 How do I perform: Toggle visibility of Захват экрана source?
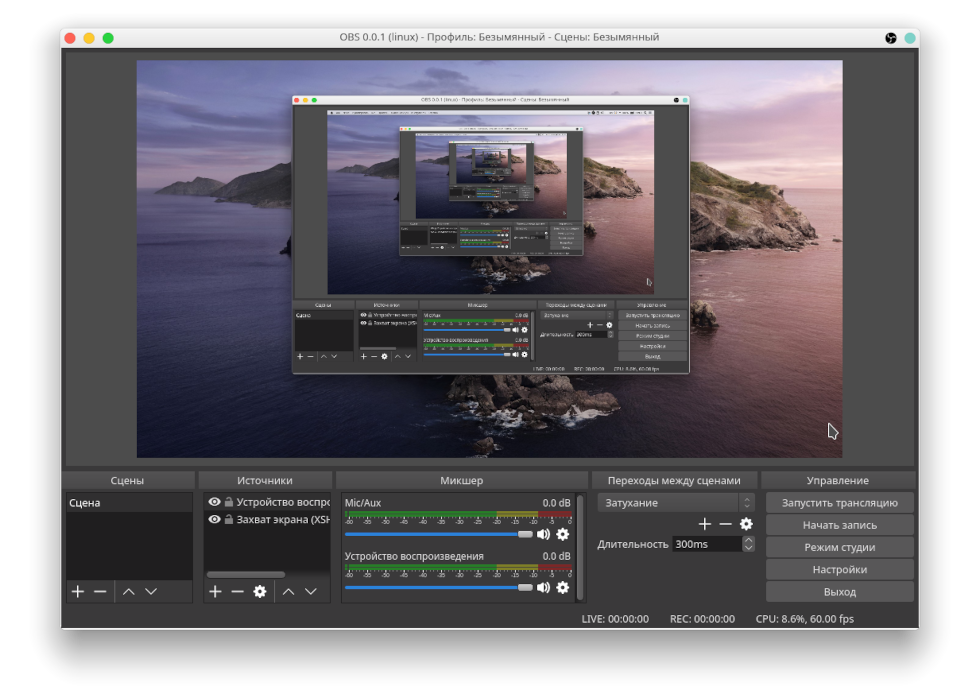[214, 519]
